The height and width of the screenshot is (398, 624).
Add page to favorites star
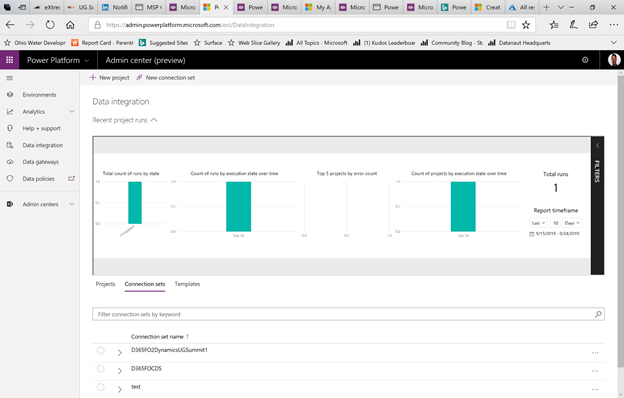pyautogui.click(x=526, y=25)
